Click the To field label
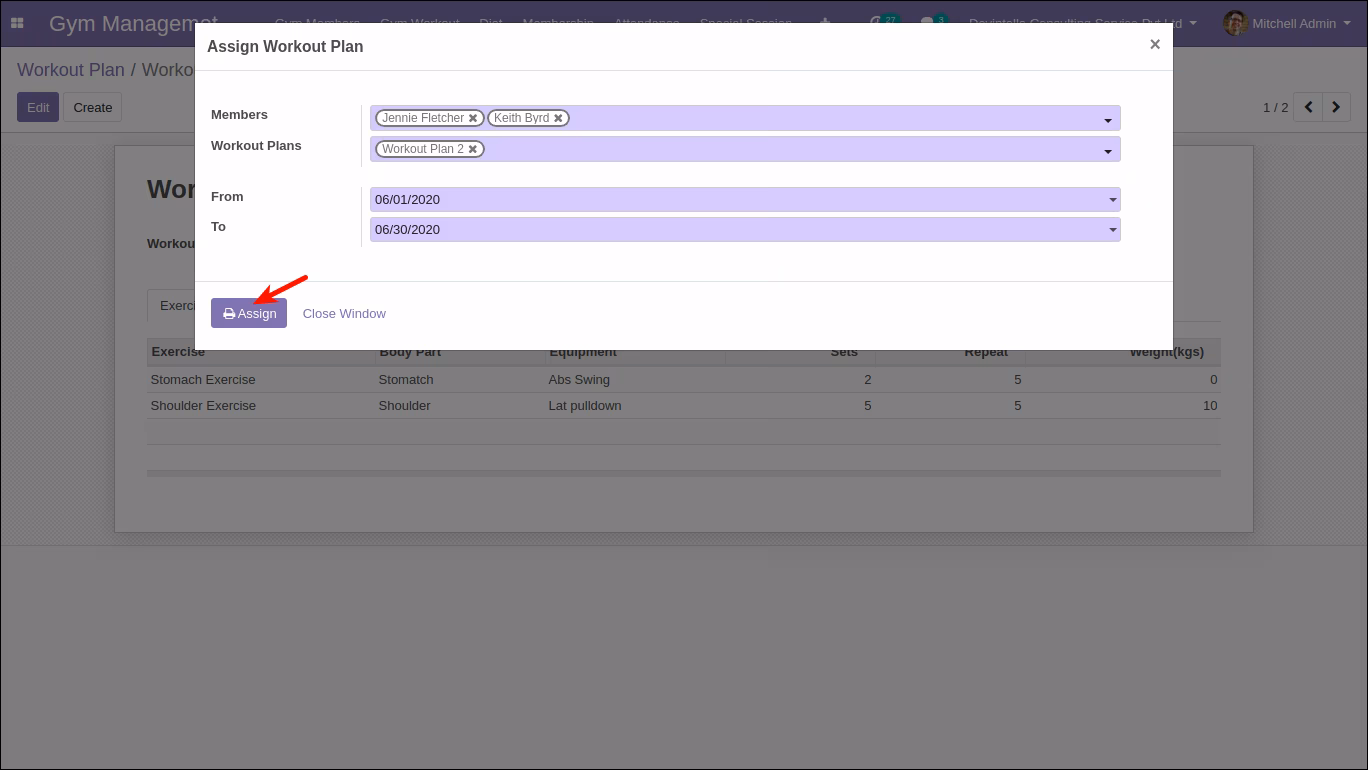This screenshot has width=1368, height=770. [218, 227]
